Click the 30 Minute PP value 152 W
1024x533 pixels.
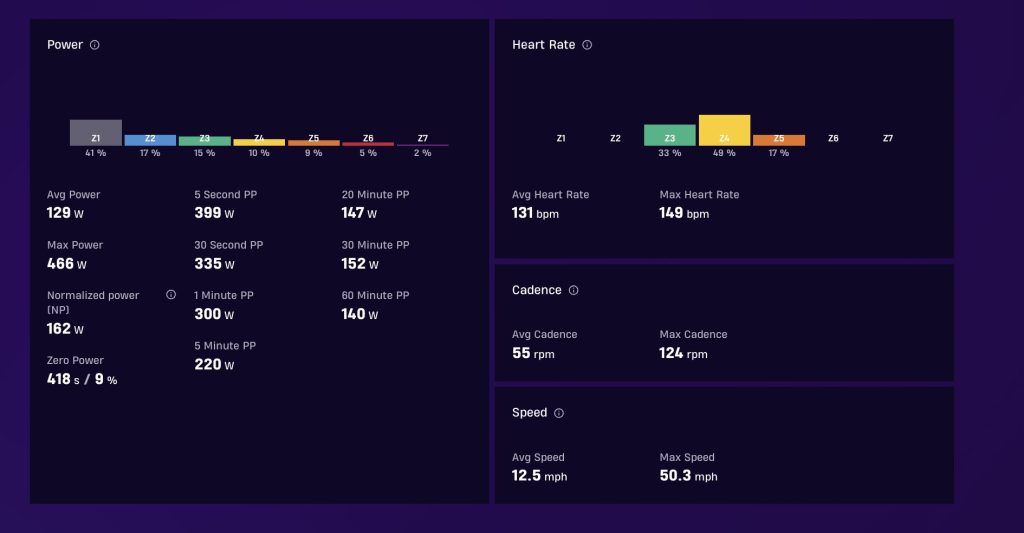pos(360,264)
